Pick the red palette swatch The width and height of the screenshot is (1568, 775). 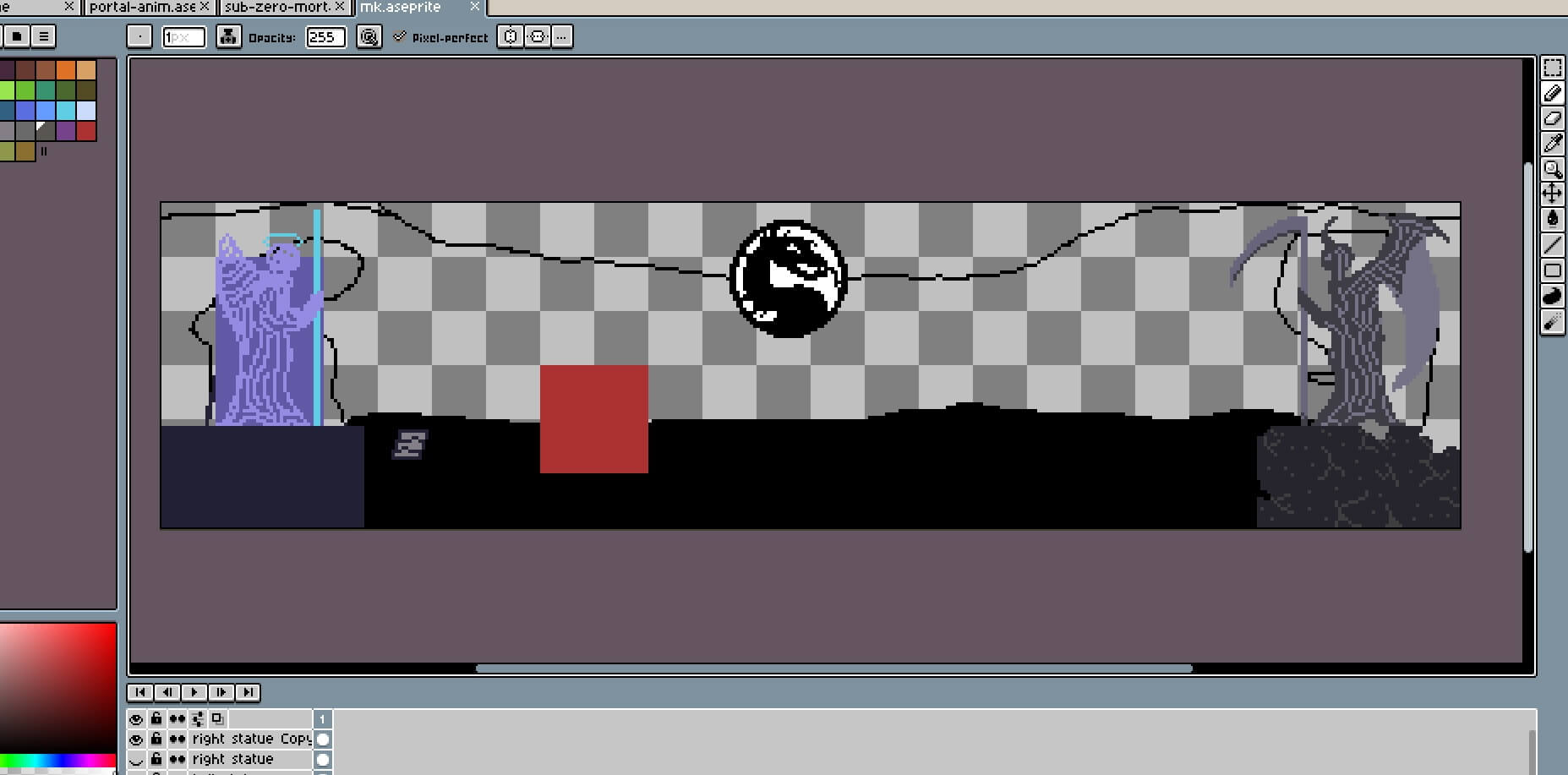[86, 130]
